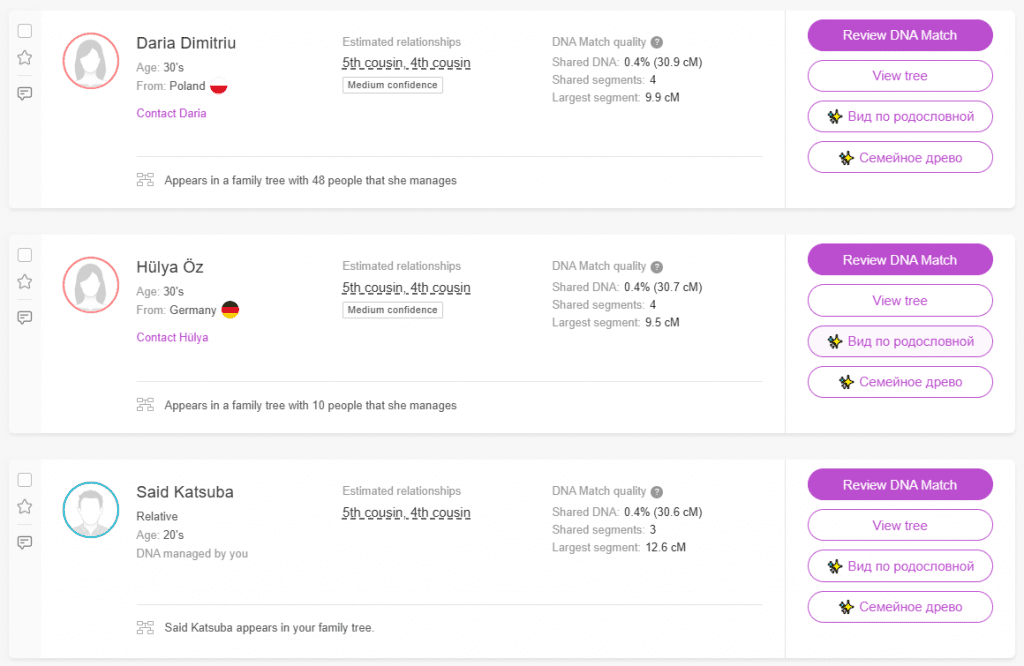This screenshot has height=666, width=1024.
Task: Click DNA Match quality help icon for Said
Action: click(x=657, y=492)
